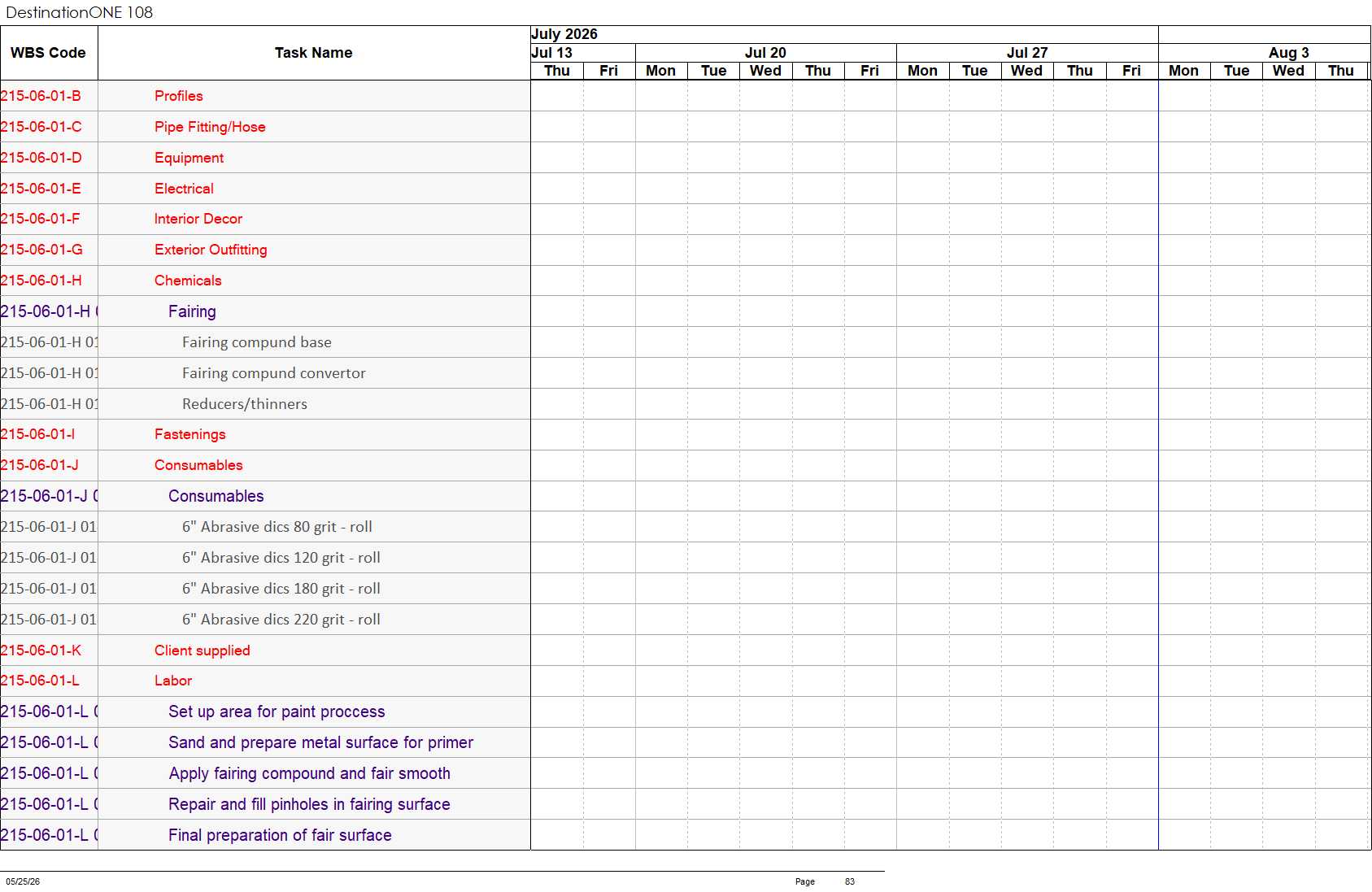Select the 'Pipe Fitting/Hose' task
Image resolution: width=1372 pixels, height=892 pixels.
[x=210, y=127]
